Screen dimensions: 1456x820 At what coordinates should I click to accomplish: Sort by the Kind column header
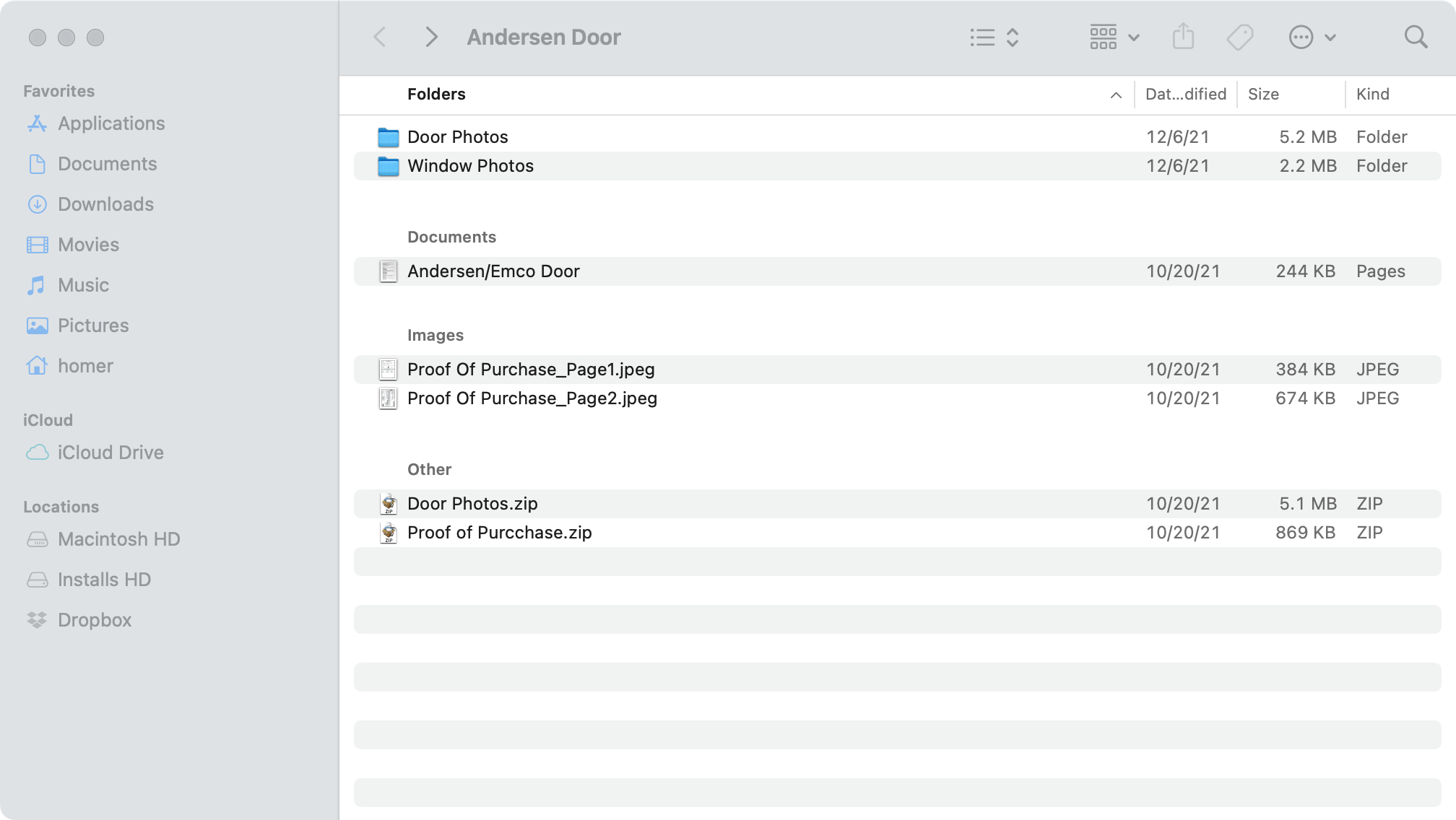tap(1373, 94)
